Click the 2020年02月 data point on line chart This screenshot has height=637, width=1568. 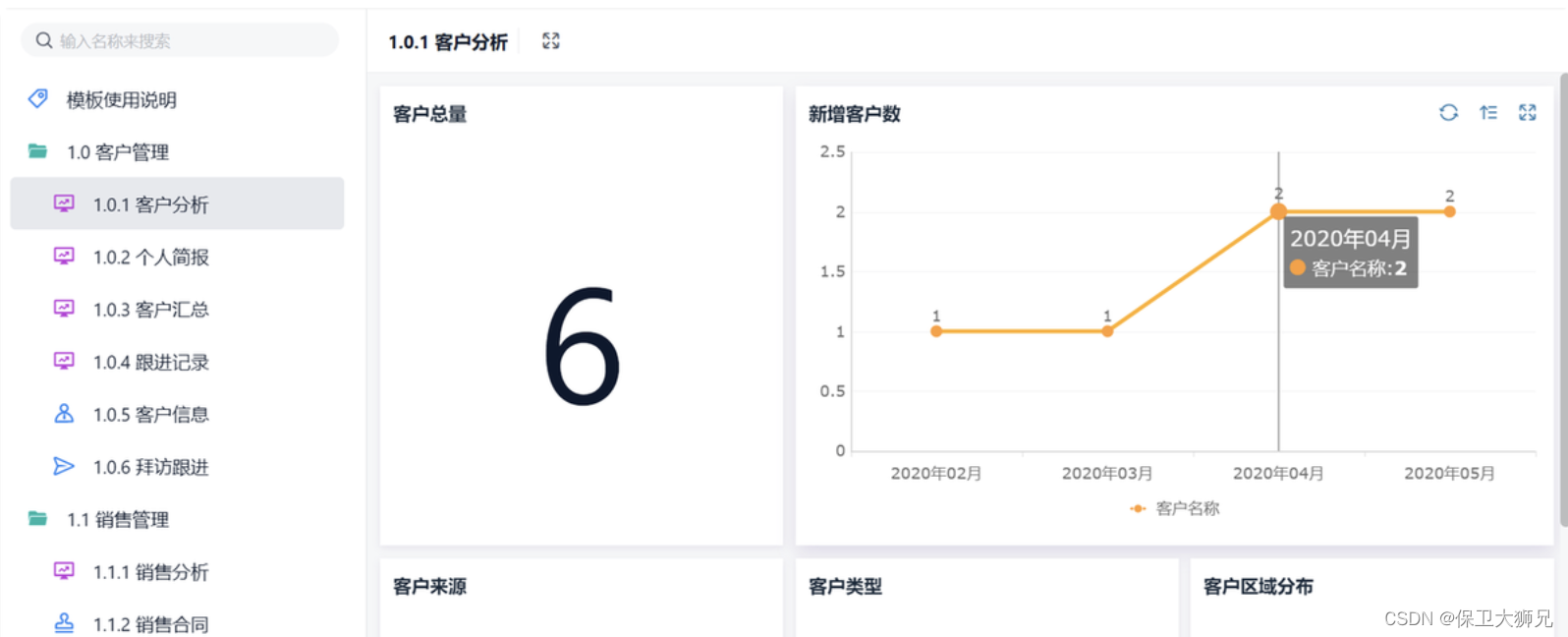tap(936, 331)
